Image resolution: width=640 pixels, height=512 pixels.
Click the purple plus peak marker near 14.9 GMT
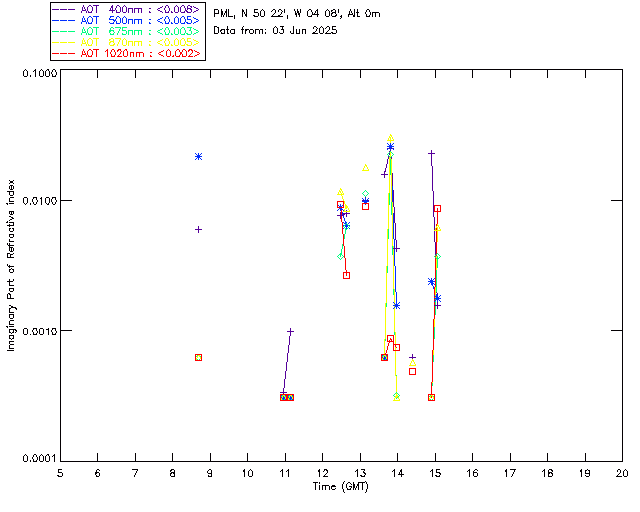(x=431, y=154)
